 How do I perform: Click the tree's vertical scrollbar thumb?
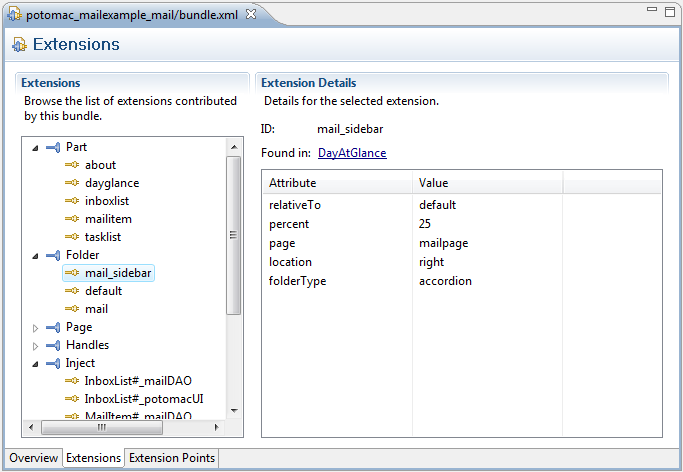(234, 235)
